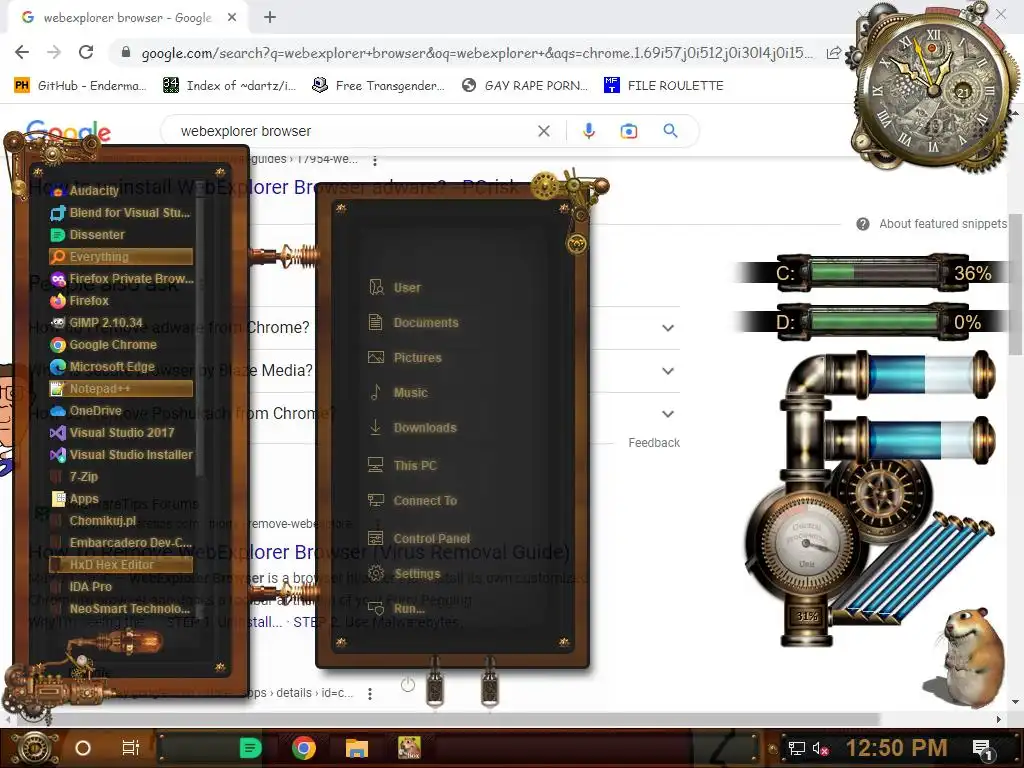Open Firefox Private Browsing entry
Image resolution: width=1024 pixels, height=768 pixels.
pos(121,279)
